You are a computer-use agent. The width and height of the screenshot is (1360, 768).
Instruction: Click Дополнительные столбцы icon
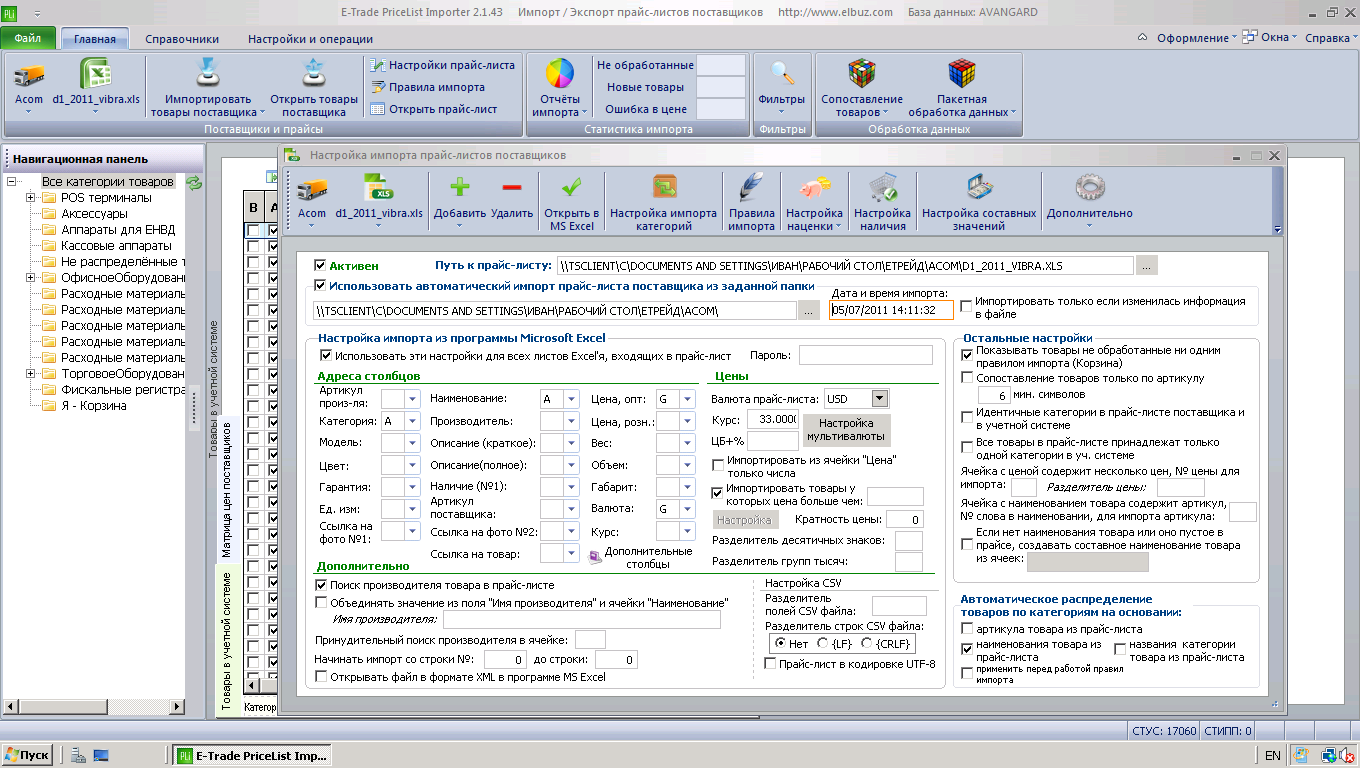(595, 557)
